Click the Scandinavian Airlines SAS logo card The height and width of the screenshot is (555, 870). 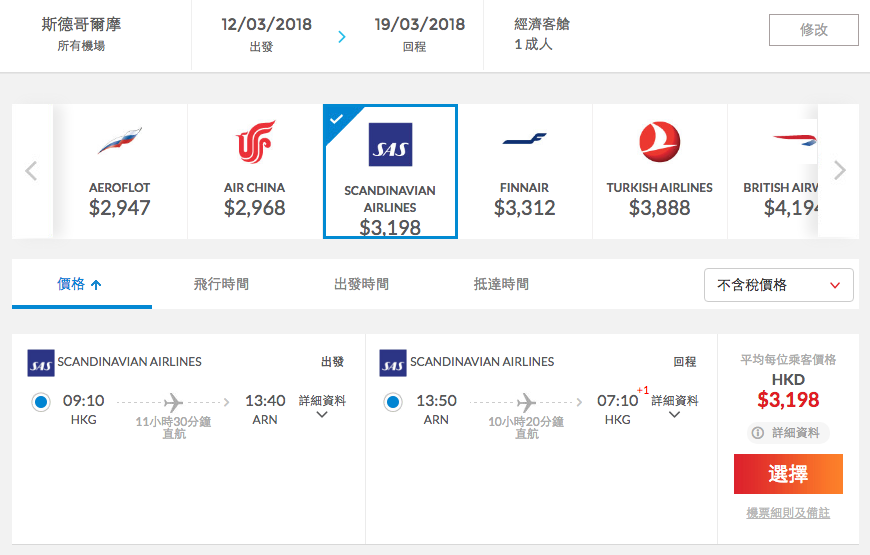[390, 145]
